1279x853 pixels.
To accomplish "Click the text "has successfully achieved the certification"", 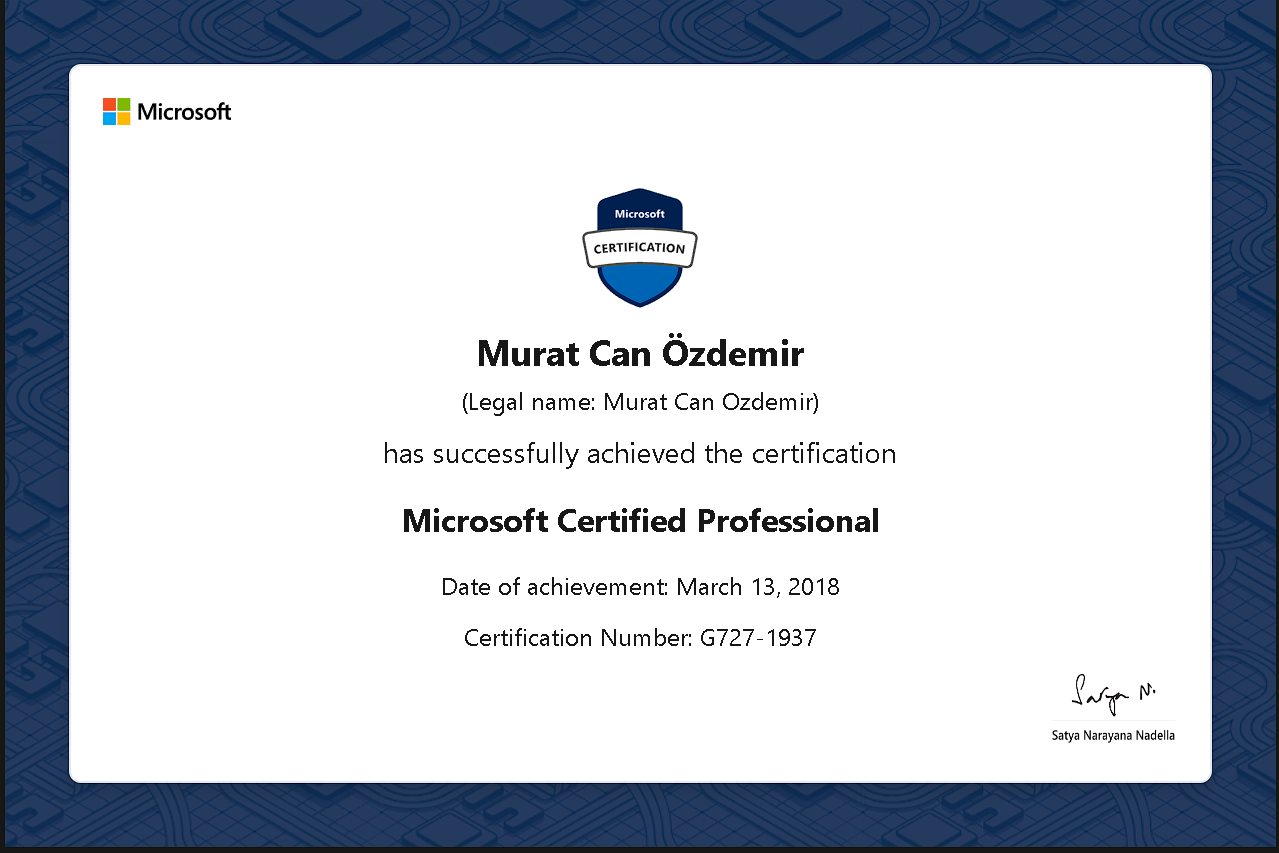I will (x=640, y=454).
